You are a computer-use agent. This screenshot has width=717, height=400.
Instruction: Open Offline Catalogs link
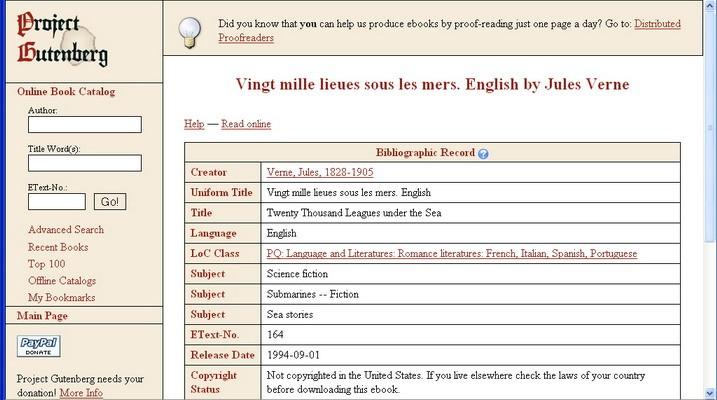point(62,281)
